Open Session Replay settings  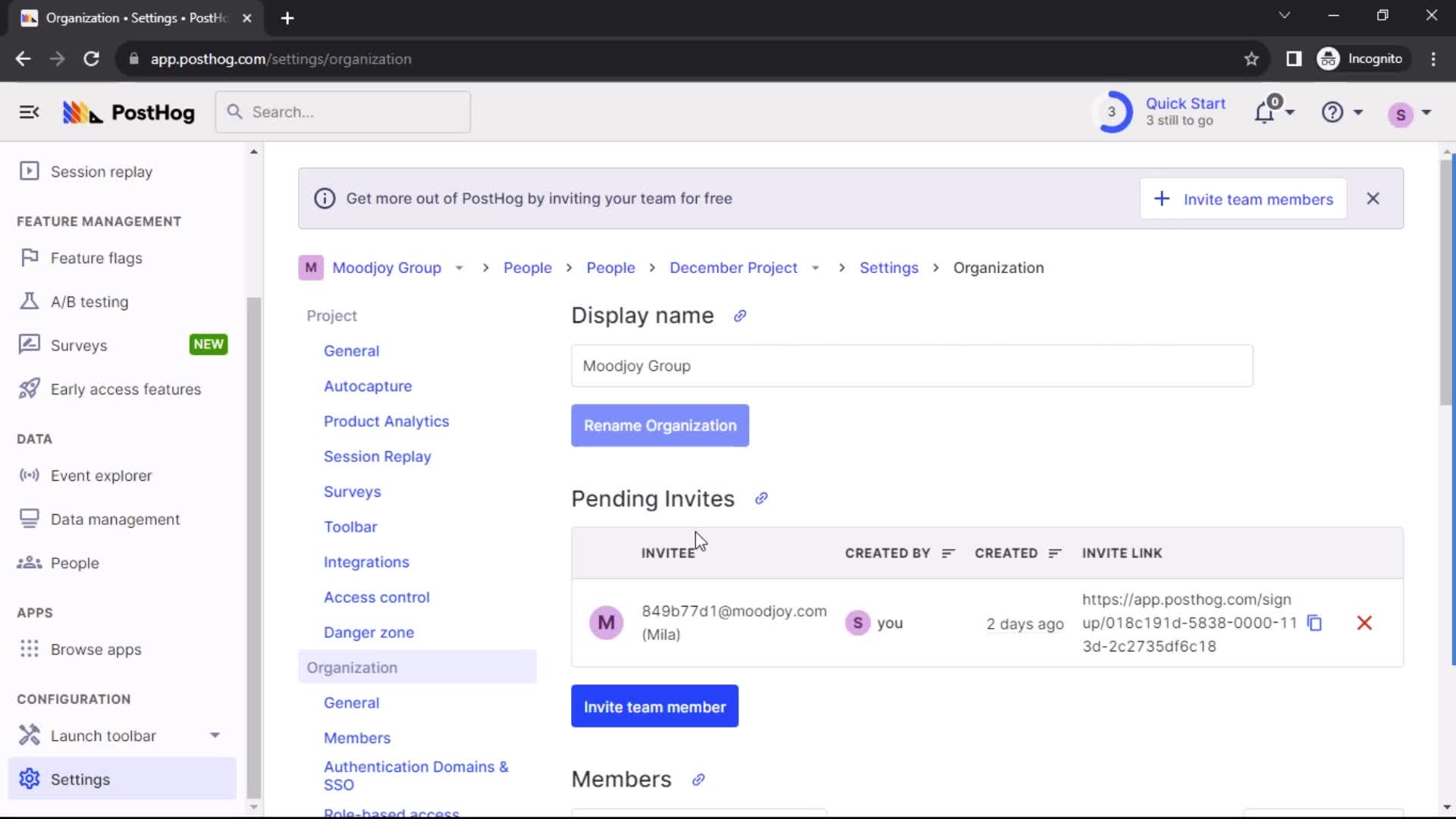point(377,457)
